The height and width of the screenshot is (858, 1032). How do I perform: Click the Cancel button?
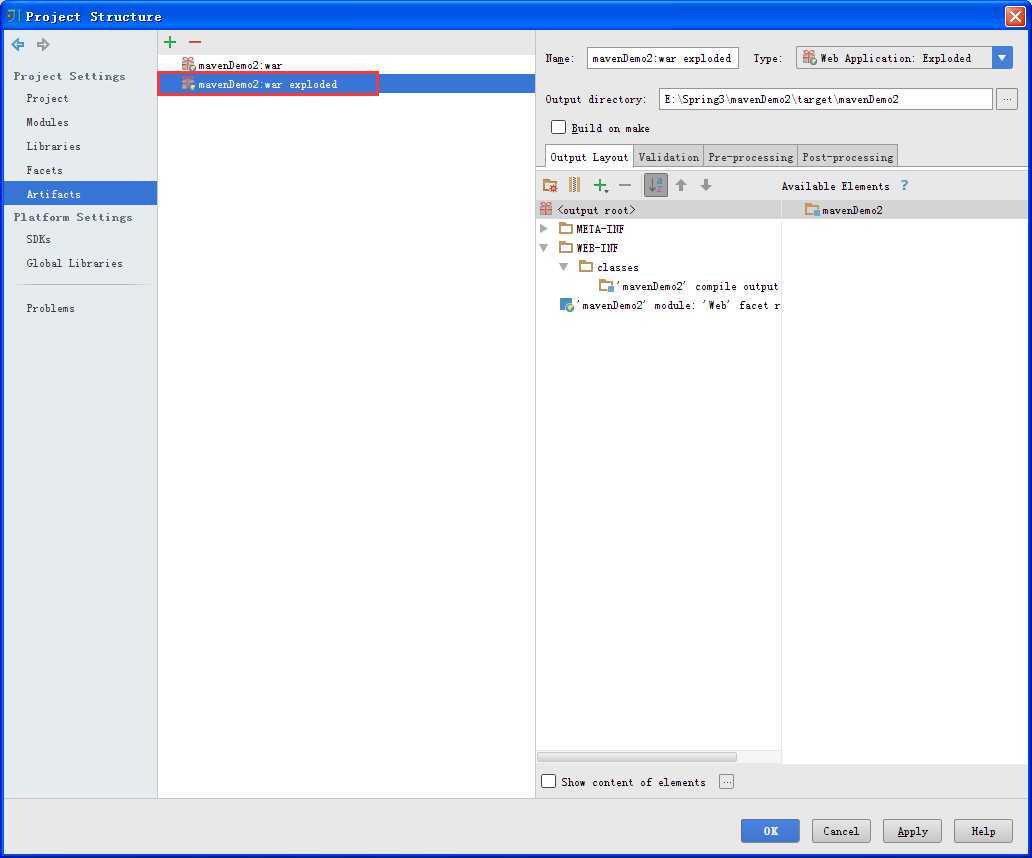(x=841, y=831)
